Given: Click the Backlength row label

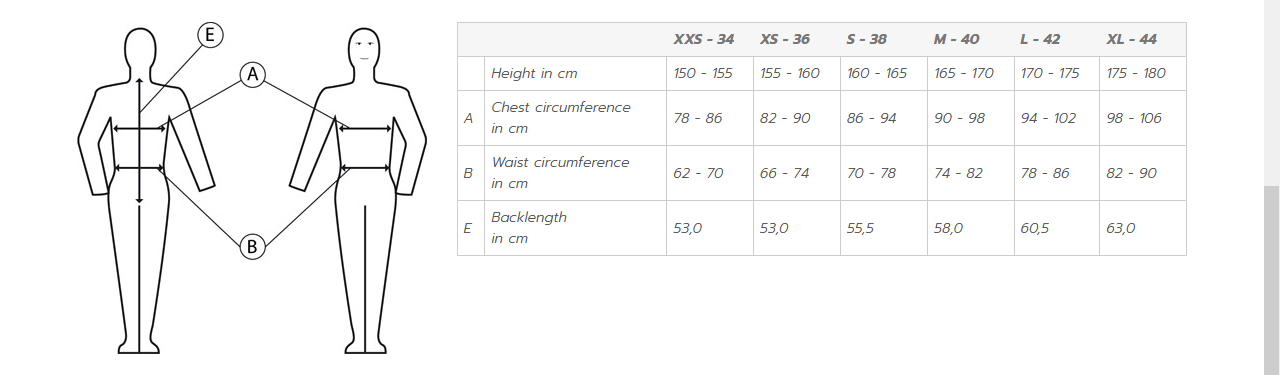Looking at the screenshot, I should [529, 228].
